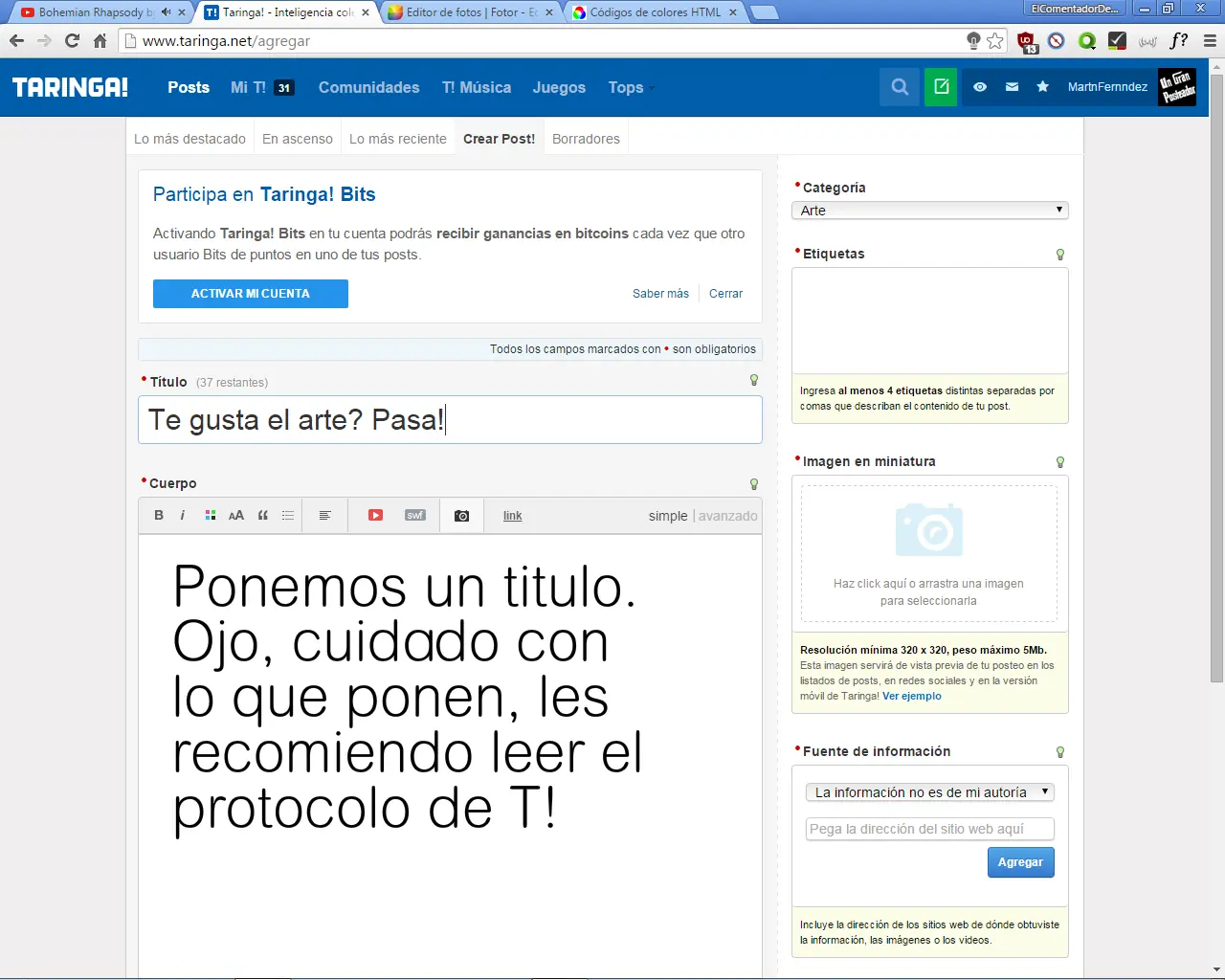Click the source website address field
Screen dimensions: 1225x980
click(930, 829)
